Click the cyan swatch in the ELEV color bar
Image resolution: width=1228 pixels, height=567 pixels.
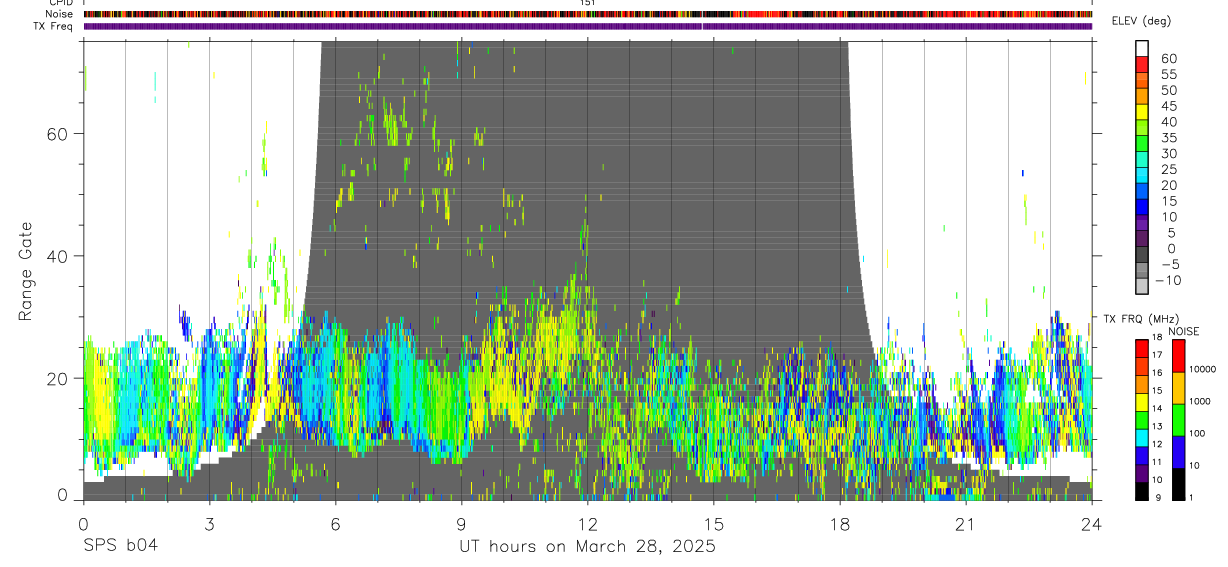[x=1142, y=175]
